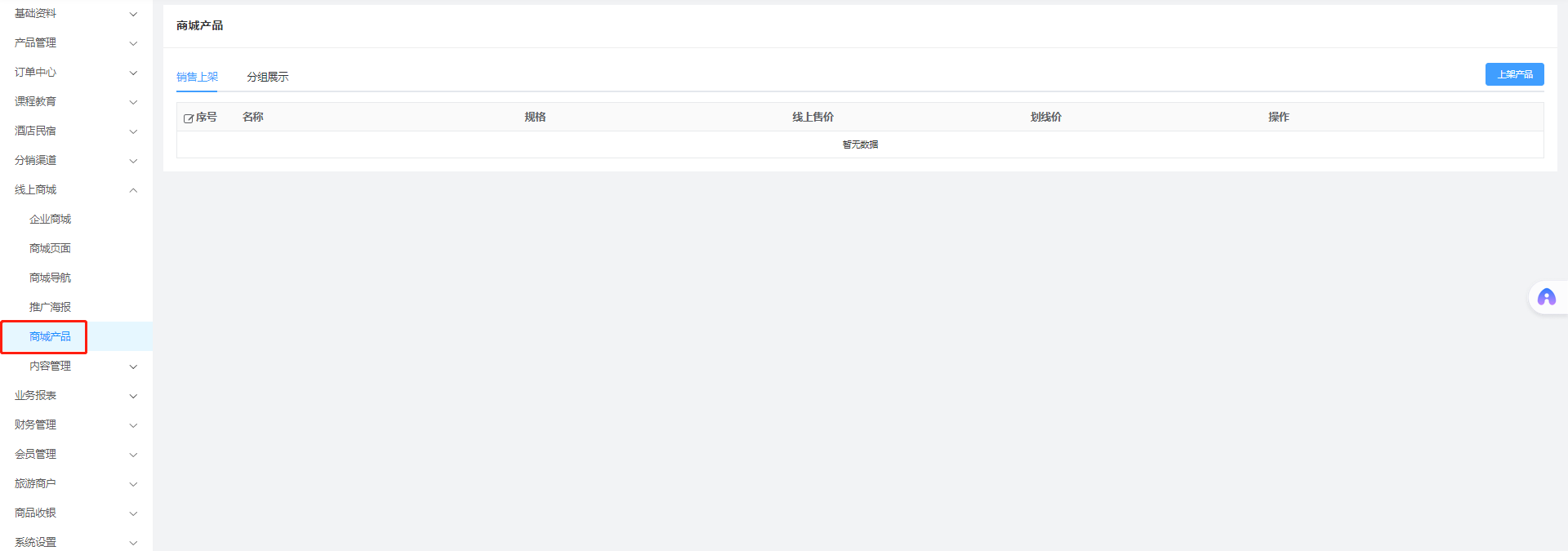
Task: Select 商城产品 in the sidebar
Action: [x=50, y=336]
